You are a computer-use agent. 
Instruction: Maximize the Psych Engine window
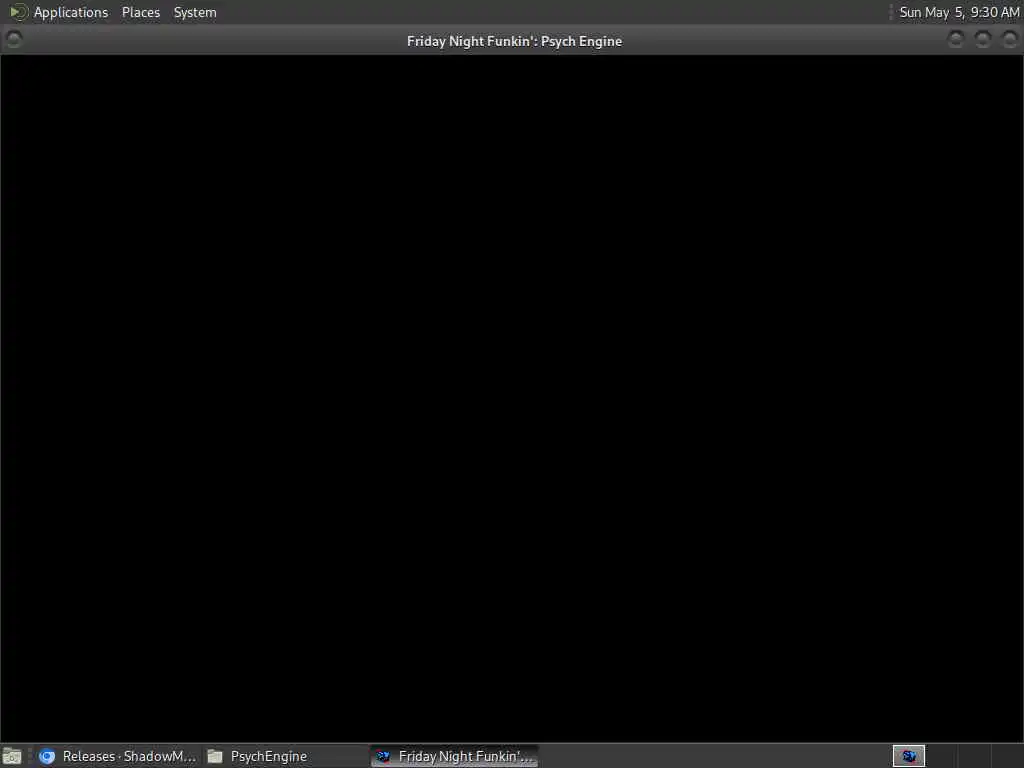(982, 40)
